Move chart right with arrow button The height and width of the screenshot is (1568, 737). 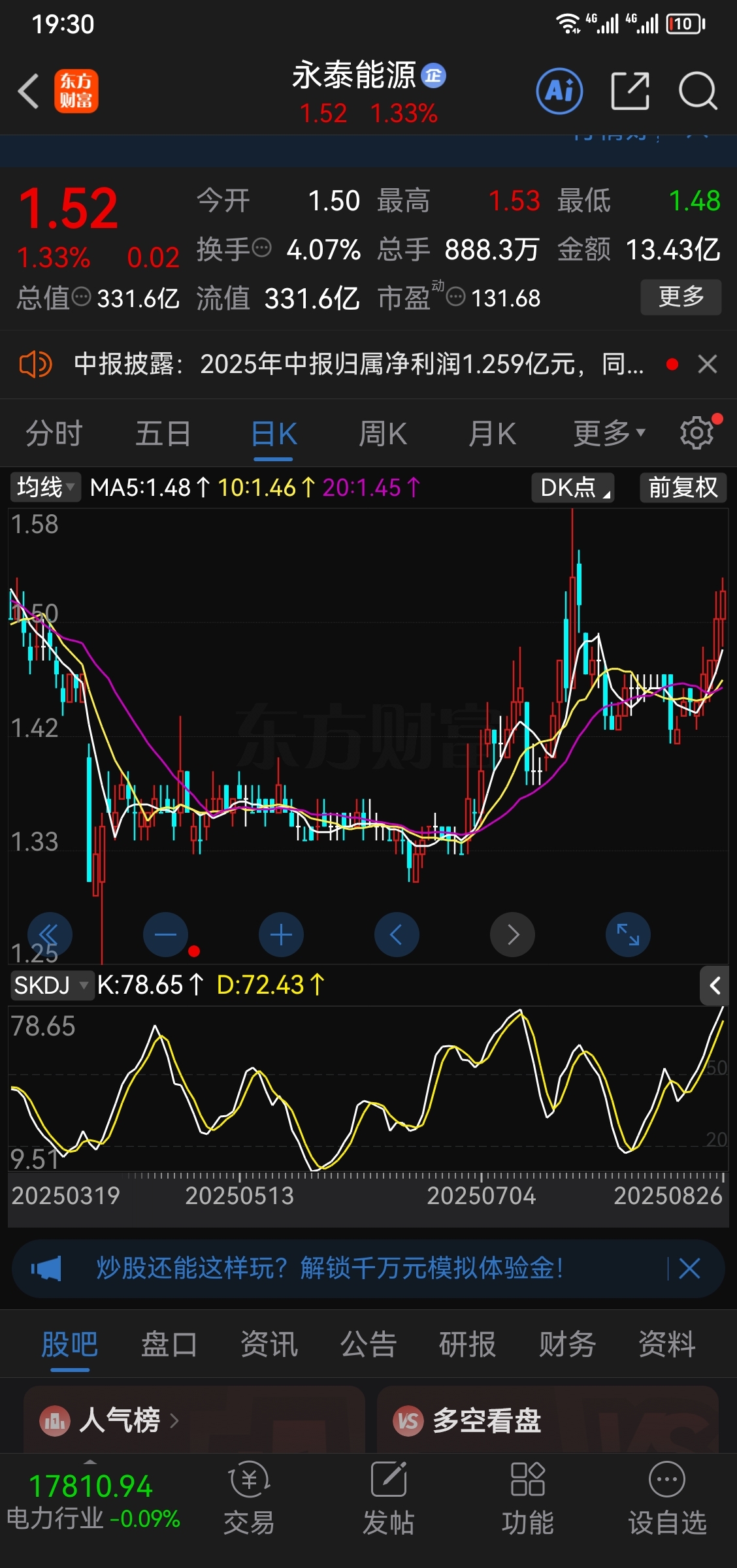[512, 934]
